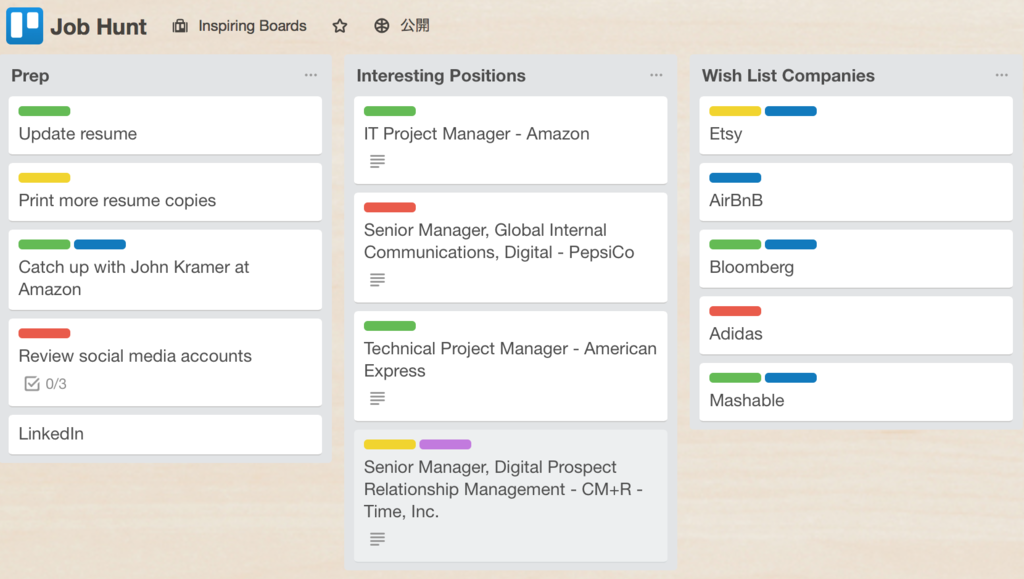Open Wish List Companies list menu ellipsis

tap(1002, 75)
